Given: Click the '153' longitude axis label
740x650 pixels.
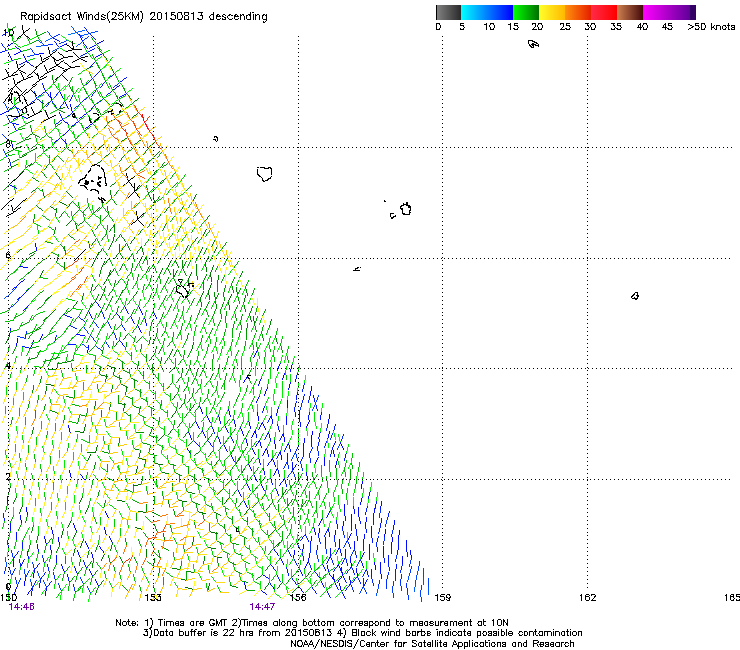Looking at the screenshot, I should click(x=153, y=598).
